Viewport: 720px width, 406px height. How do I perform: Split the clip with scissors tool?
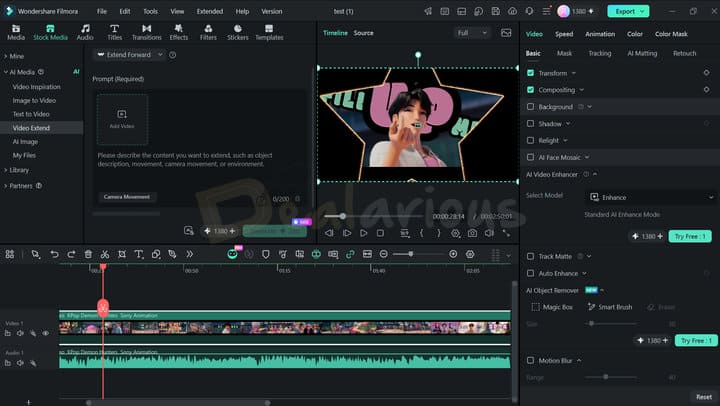(x=105, y=254)
